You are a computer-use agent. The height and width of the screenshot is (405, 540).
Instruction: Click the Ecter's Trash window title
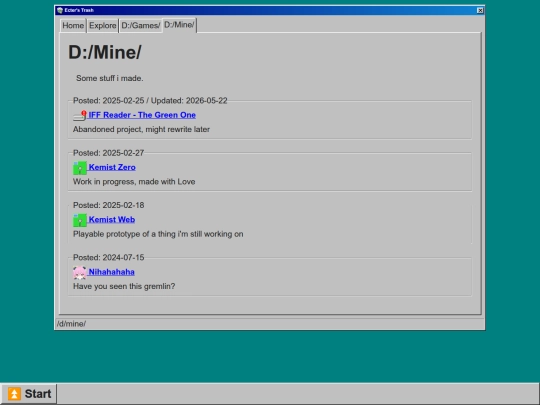pyautogui.click(x=79, y=10)
